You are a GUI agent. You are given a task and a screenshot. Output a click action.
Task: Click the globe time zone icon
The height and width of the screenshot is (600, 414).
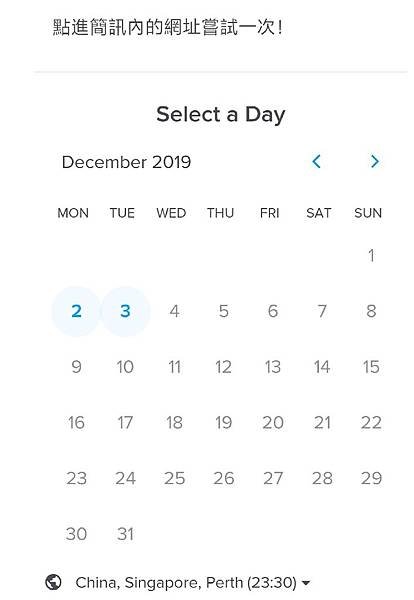[x=53, y=582]
